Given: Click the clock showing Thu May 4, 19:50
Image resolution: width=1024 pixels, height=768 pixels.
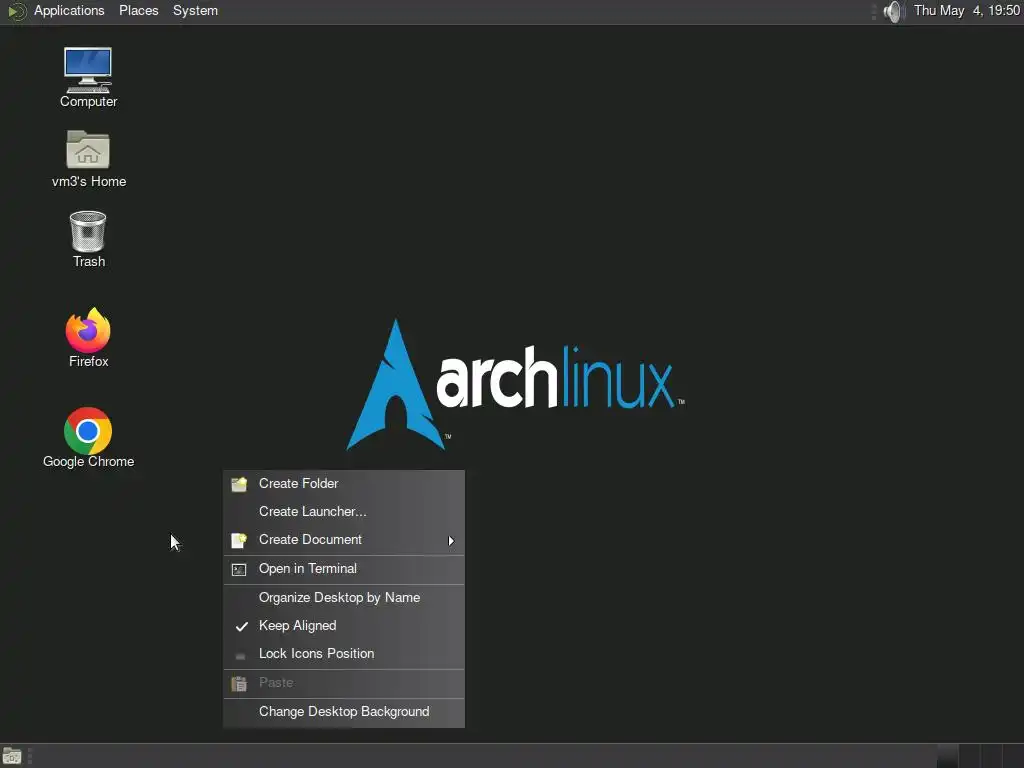Looking at the screenshot, I should 967,10.
